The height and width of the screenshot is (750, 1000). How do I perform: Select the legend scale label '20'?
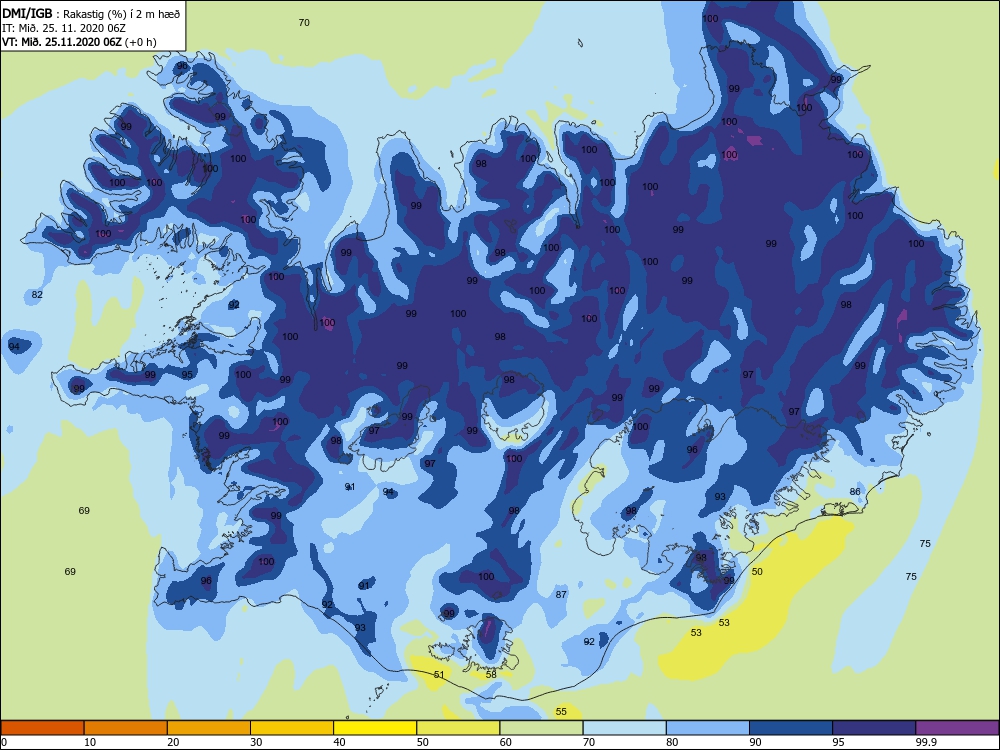click(173, 742)
